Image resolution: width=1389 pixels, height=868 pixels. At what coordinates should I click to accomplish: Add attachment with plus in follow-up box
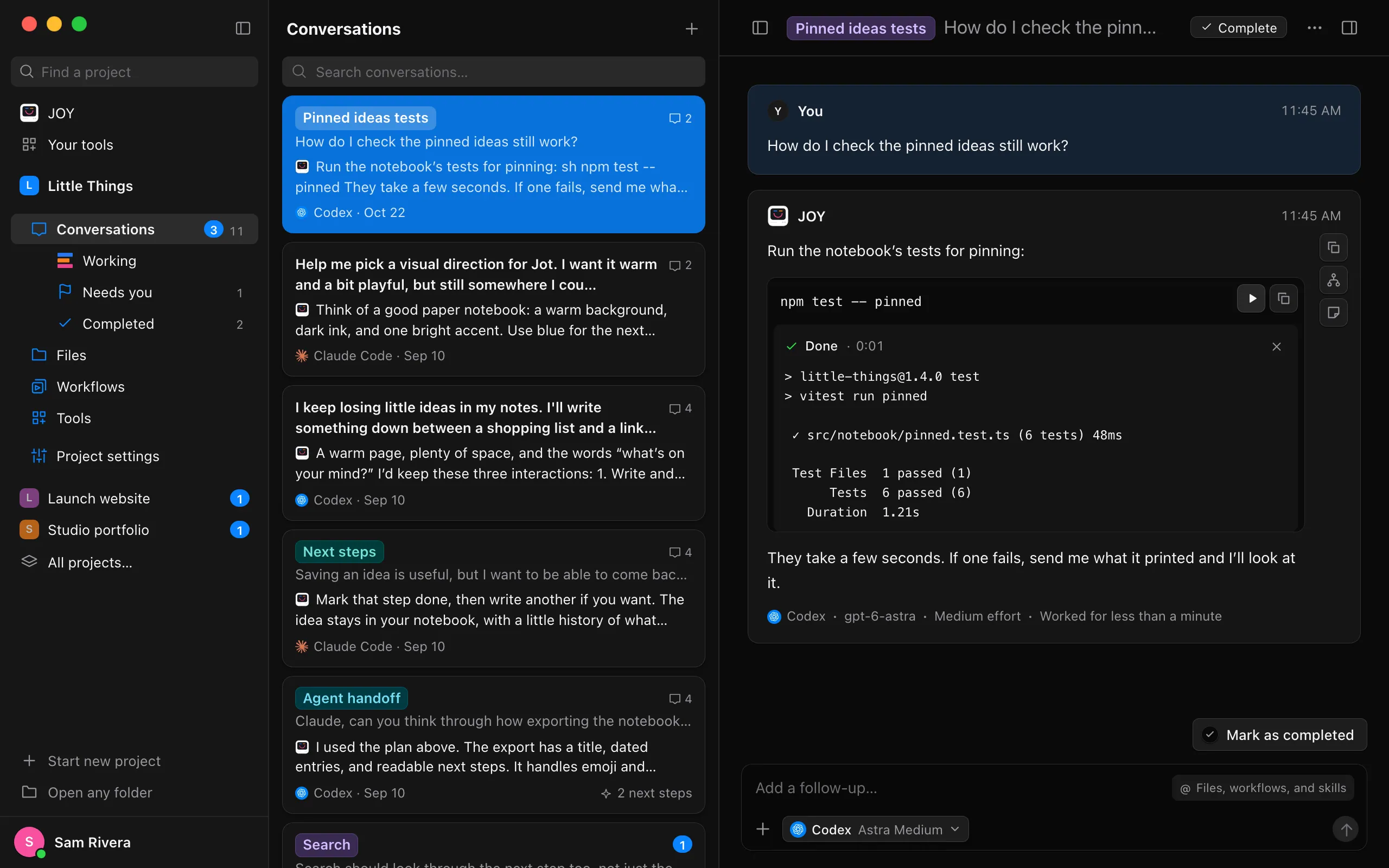763,829
